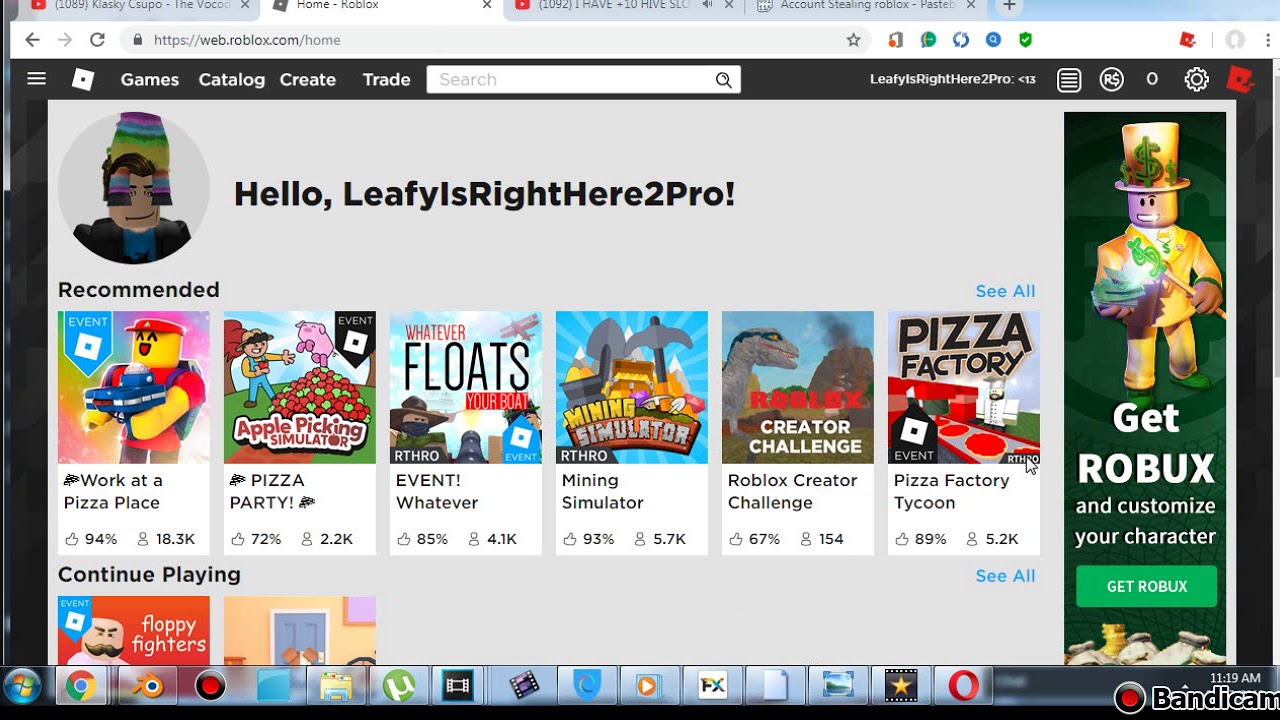Click the green shield extension icon
Image resolution: width=1280 pixels, height=720 pixels.
point(1025,40)
